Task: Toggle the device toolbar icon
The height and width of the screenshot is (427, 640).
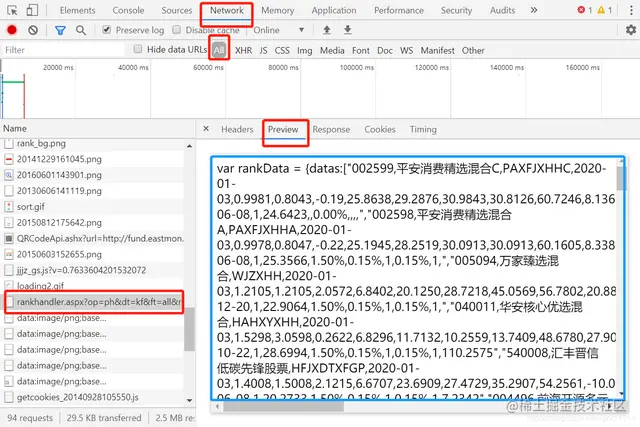Action: click(x=32, y=10)
